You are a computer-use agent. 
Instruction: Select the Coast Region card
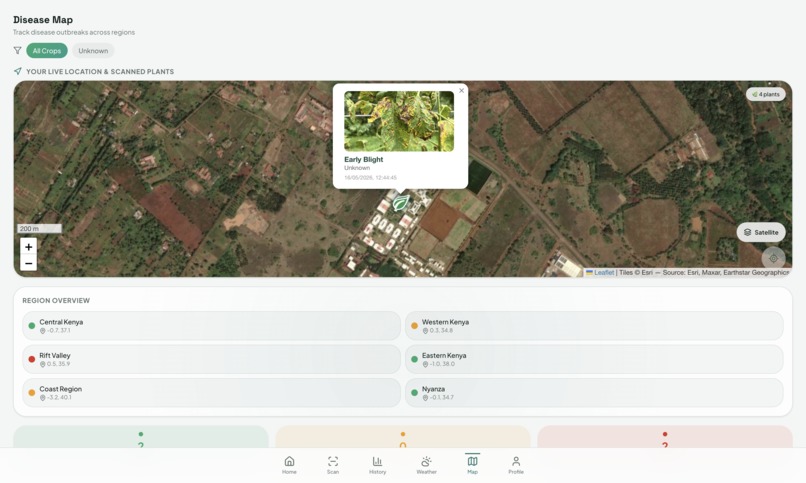click(x=211, y=393)
